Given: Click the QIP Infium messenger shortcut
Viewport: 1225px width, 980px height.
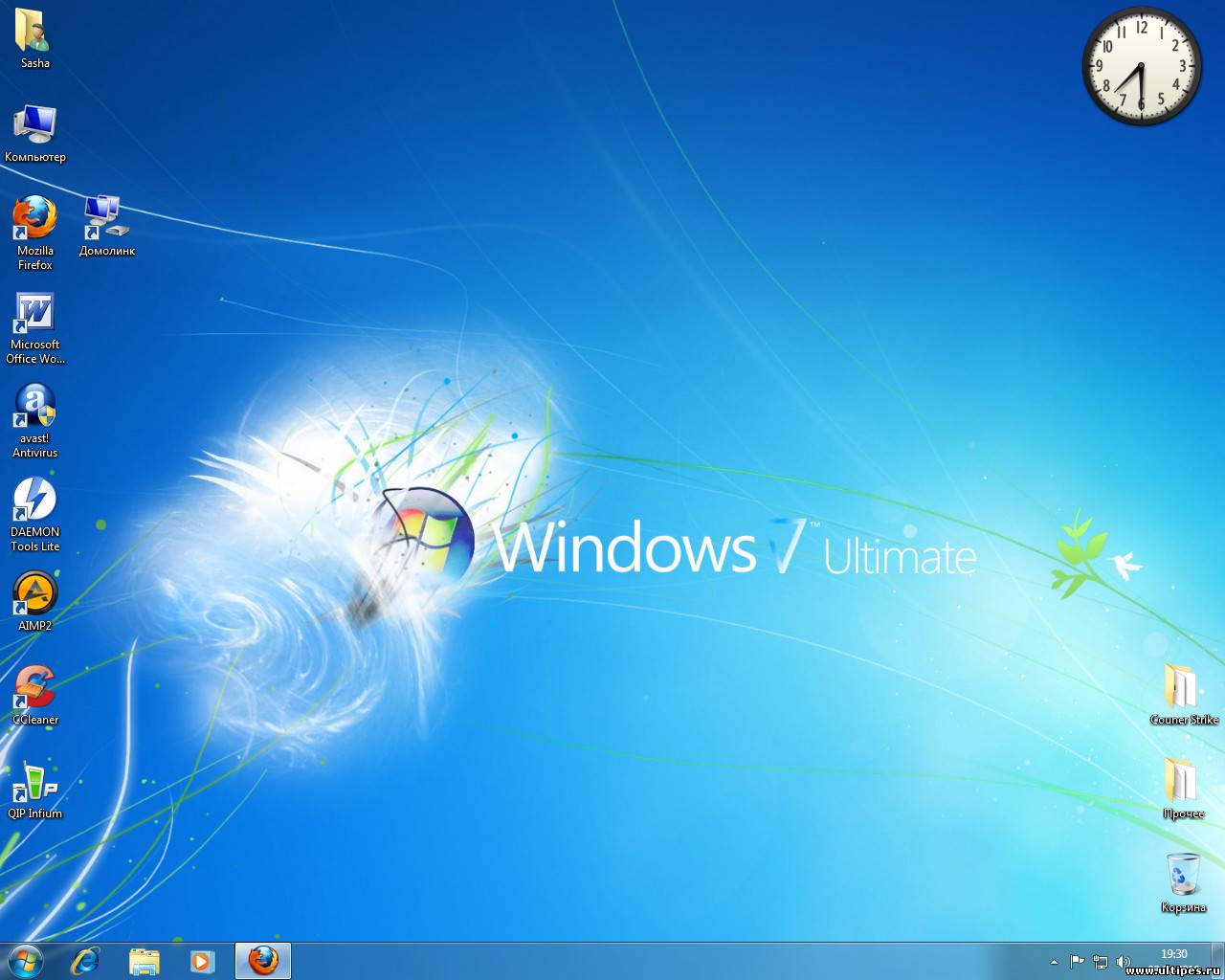Looking at the screenshot, I should (34, 782).
